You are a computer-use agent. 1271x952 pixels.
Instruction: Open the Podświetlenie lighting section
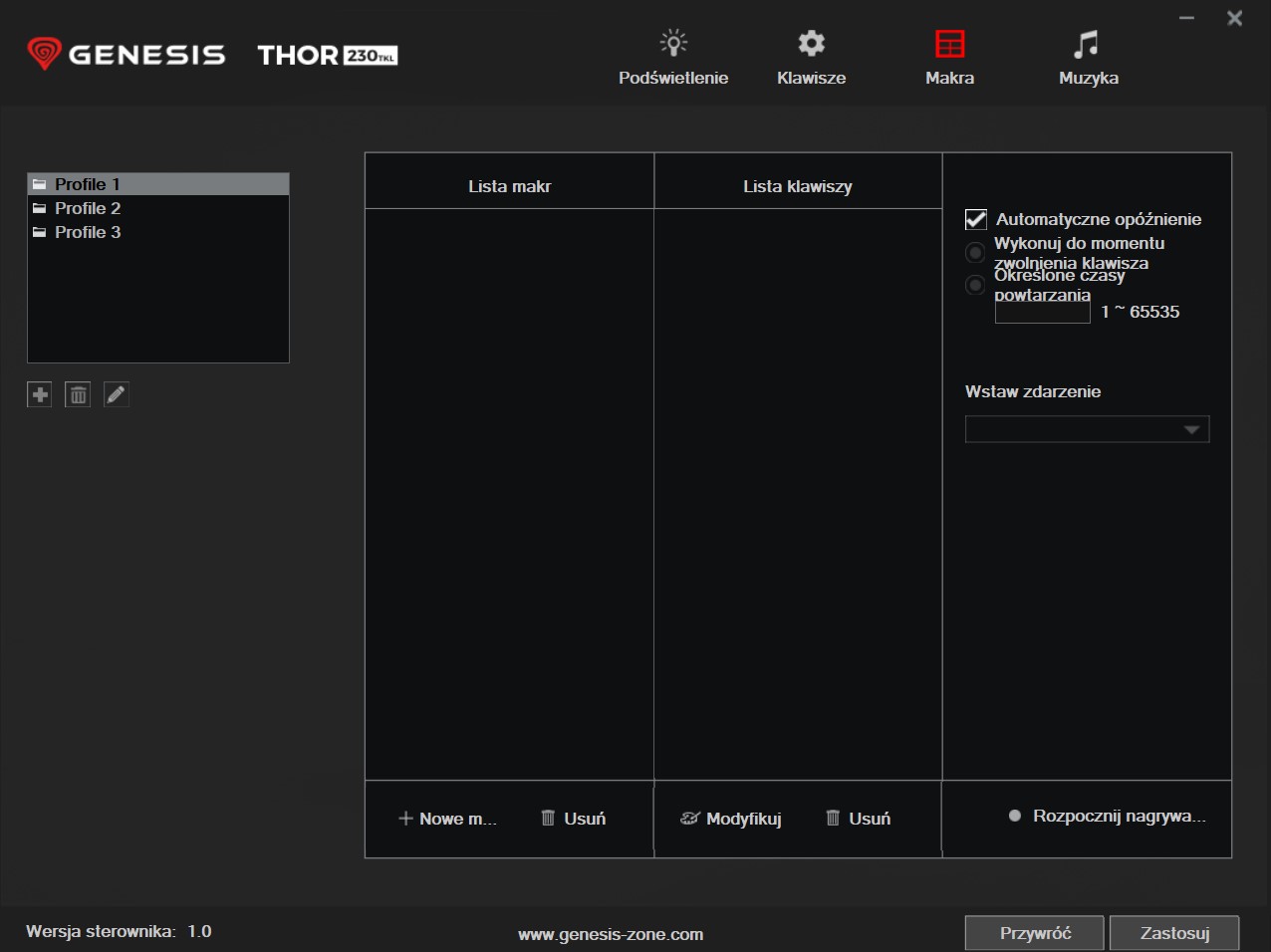pos(673,57)
